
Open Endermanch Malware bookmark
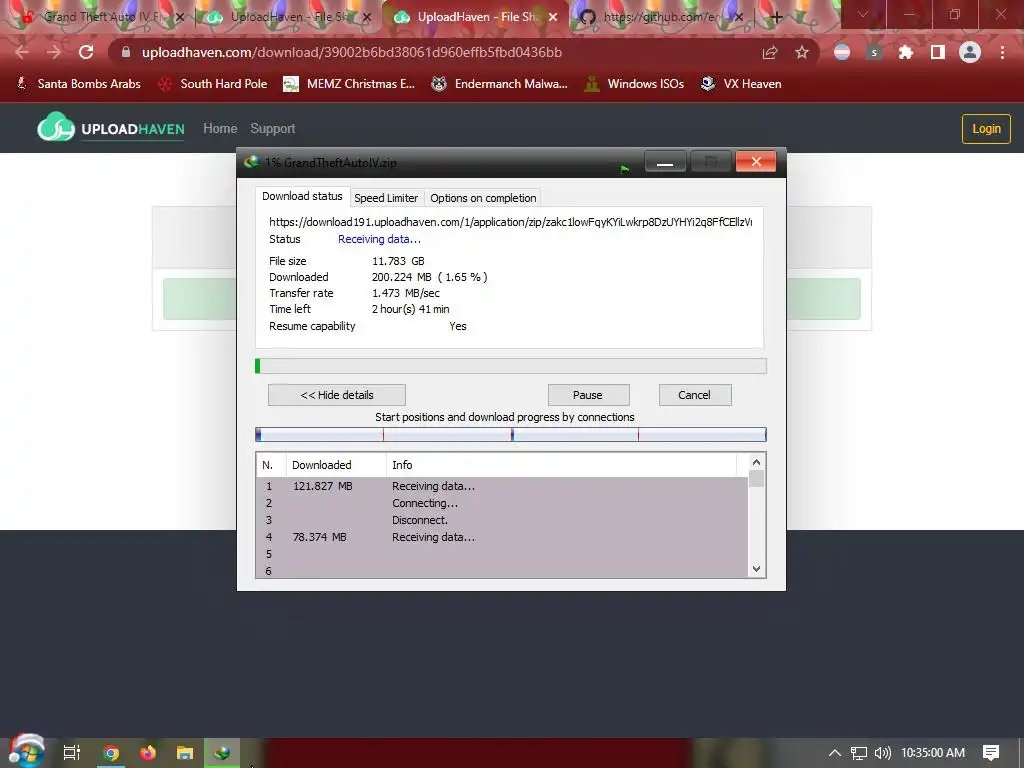click(499, 84)
